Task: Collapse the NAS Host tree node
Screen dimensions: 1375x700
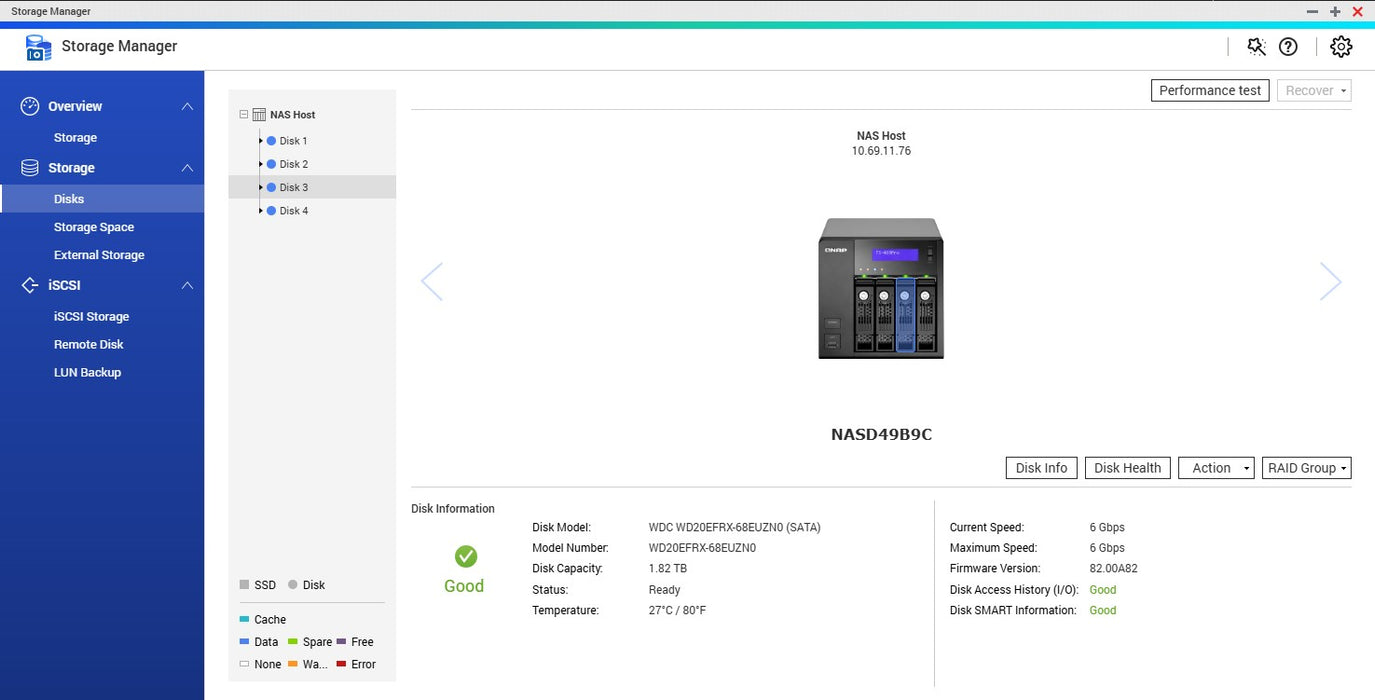Action: coord(244,115)
